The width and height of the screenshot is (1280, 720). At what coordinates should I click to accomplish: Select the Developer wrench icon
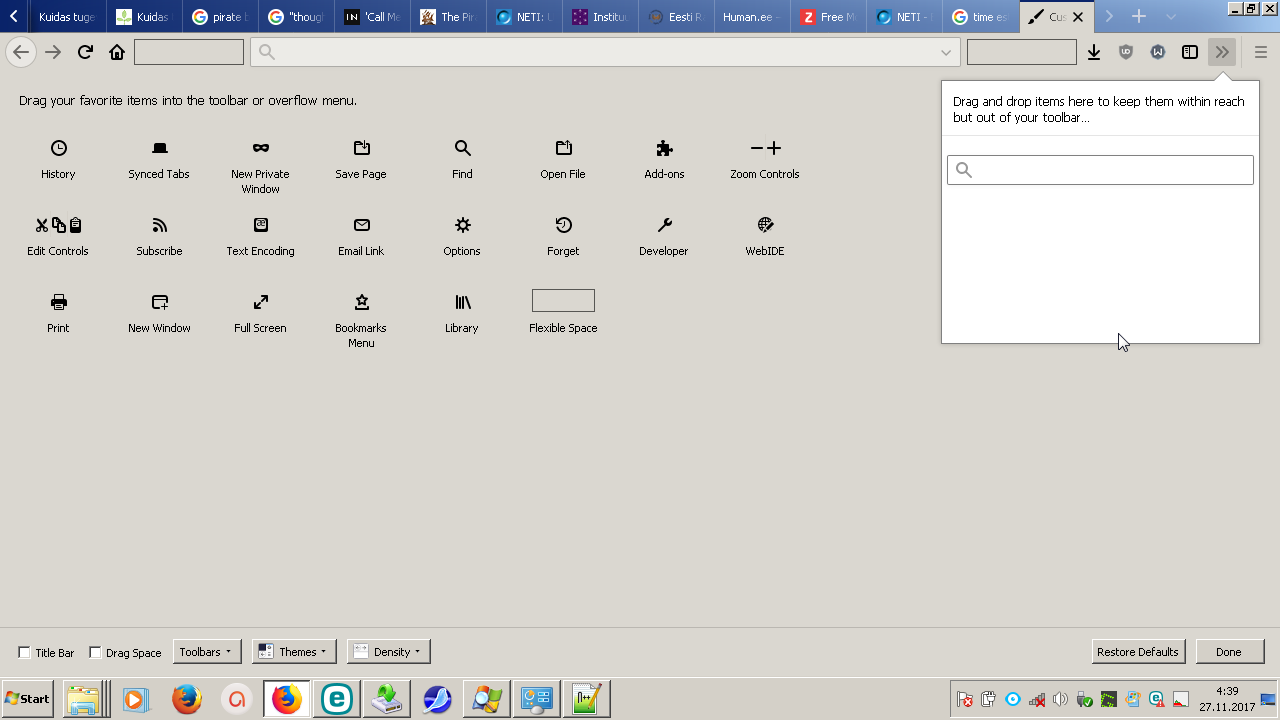[664, 225]
